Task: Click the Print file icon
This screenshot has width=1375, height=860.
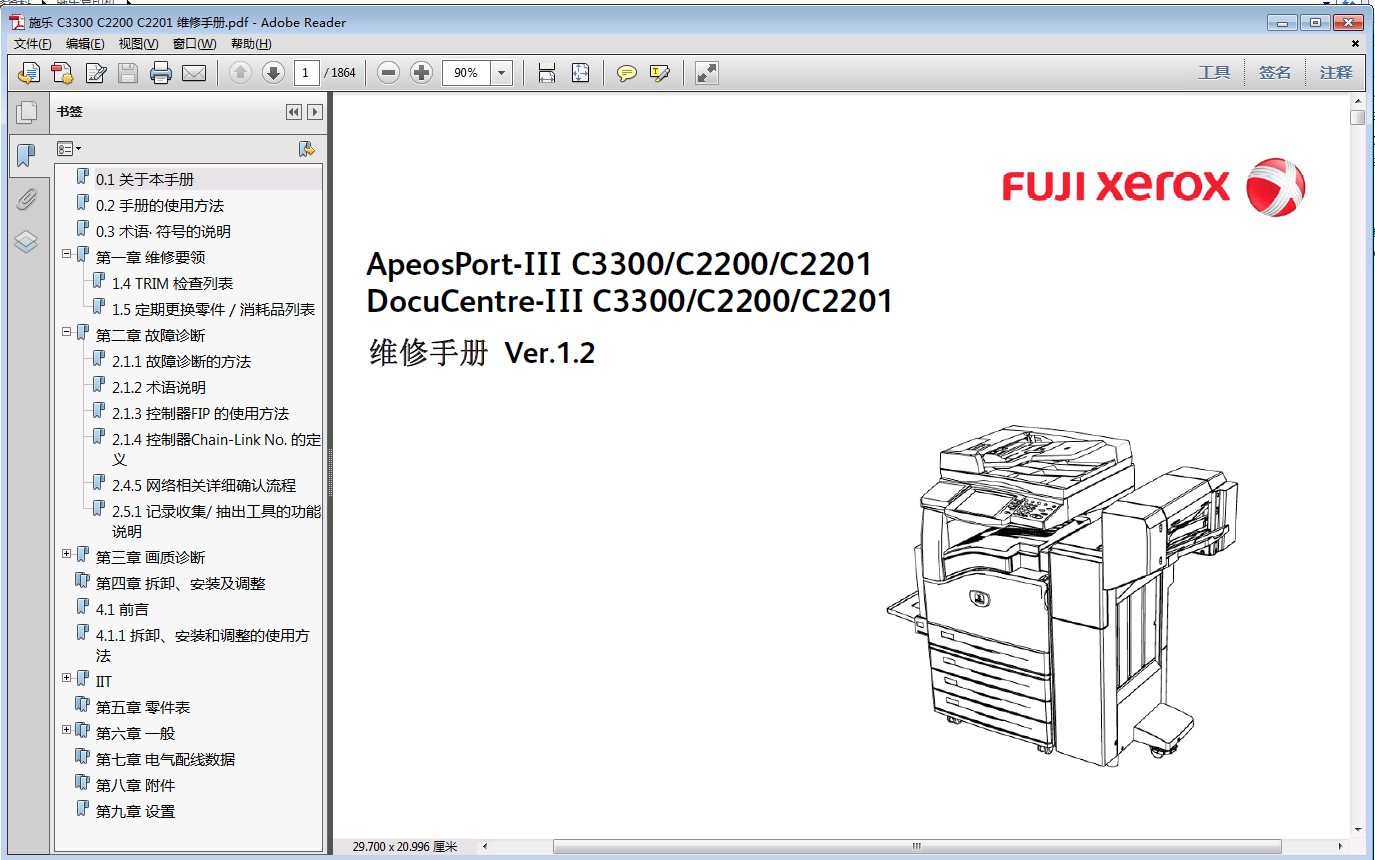Action: [x=161, y=73]
